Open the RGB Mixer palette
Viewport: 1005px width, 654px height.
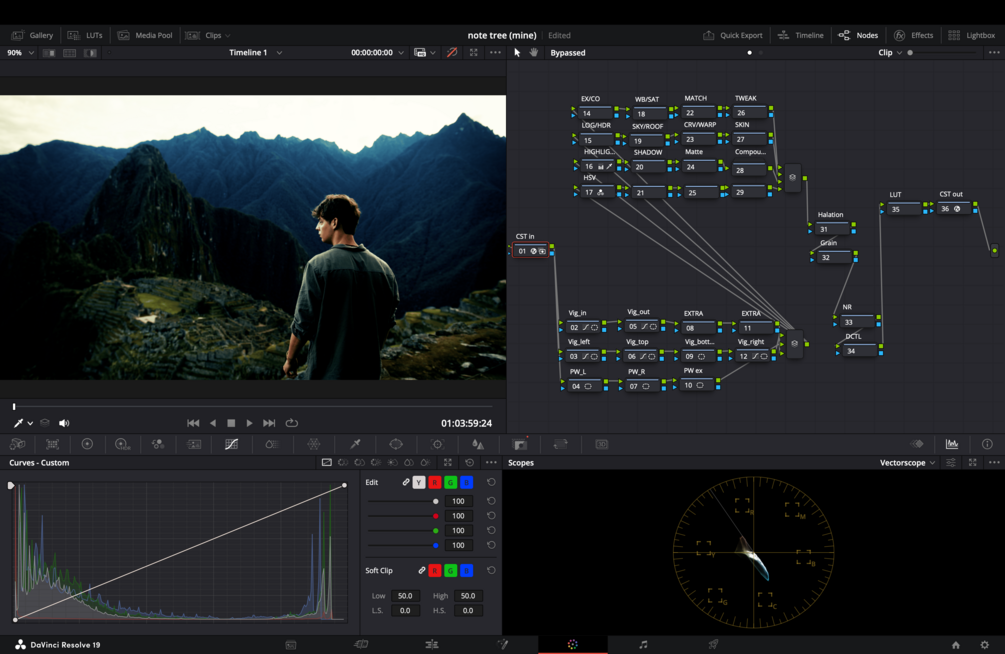pos(158,444)
